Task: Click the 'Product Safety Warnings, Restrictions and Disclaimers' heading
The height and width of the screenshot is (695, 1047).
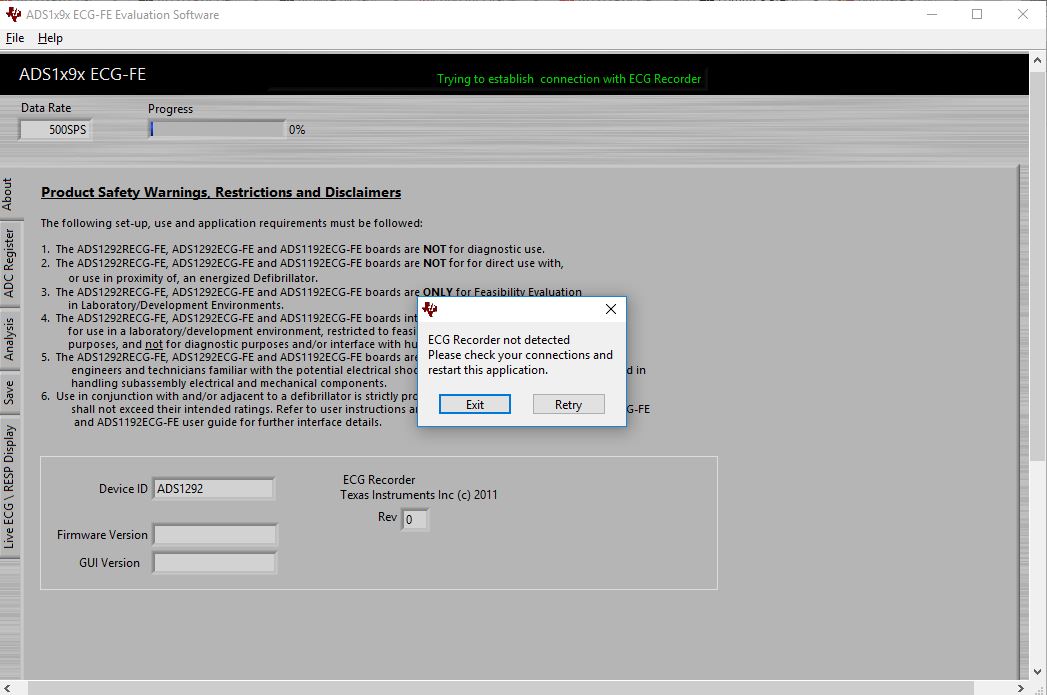Action: point(221,192)
